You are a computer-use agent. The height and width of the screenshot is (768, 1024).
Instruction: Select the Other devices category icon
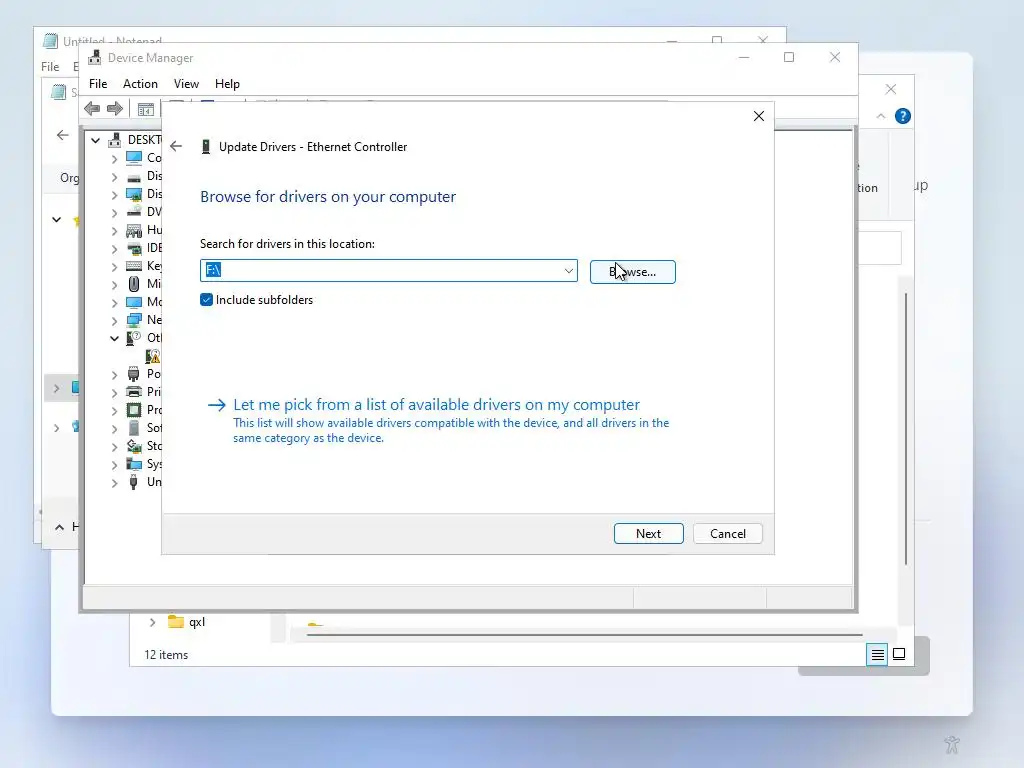(134, 338)
